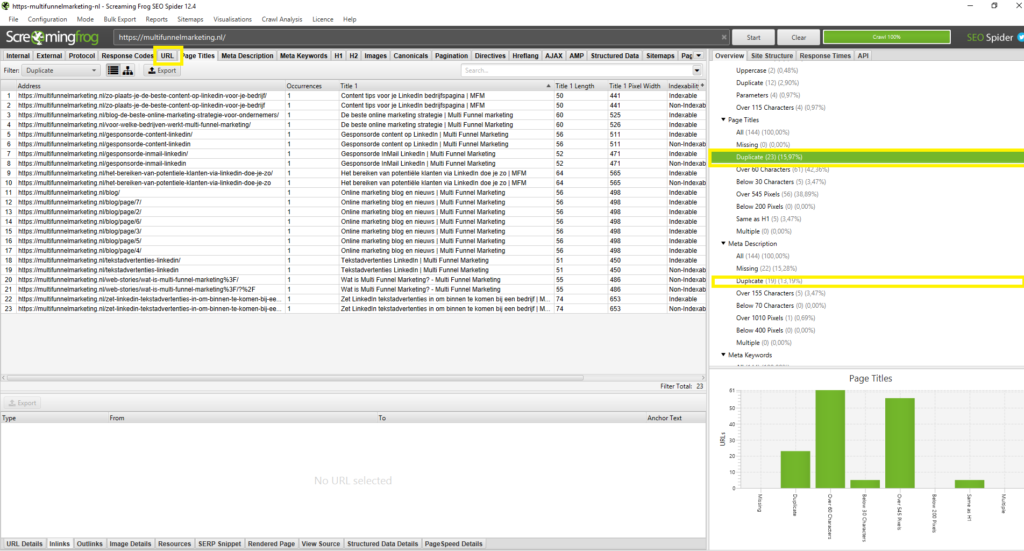Viewport: 1024px width, 551px height.
Task: Switch to the Protocol tab
Action: coord(82,55)
